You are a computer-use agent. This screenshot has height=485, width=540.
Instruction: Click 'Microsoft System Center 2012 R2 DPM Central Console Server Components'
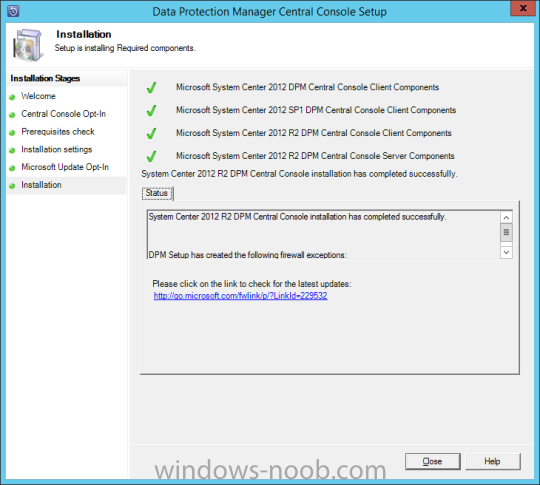tap(315, 156)
